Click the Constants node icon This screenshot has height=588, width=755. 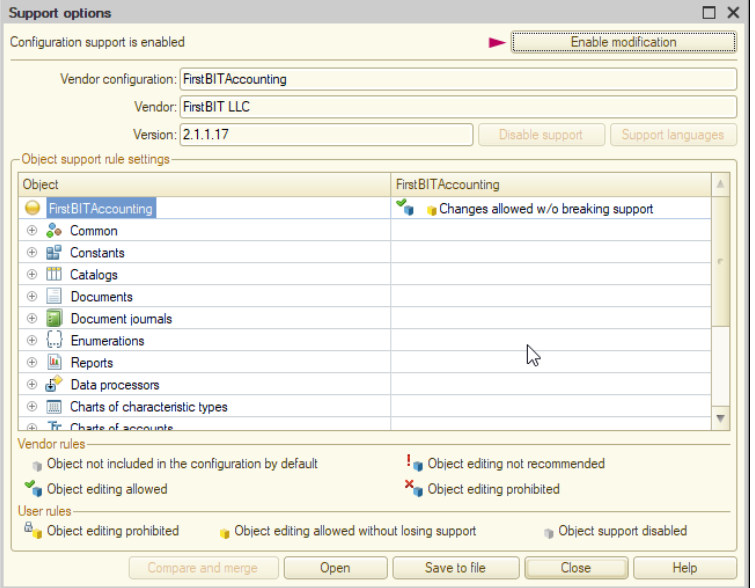point(53,252)
